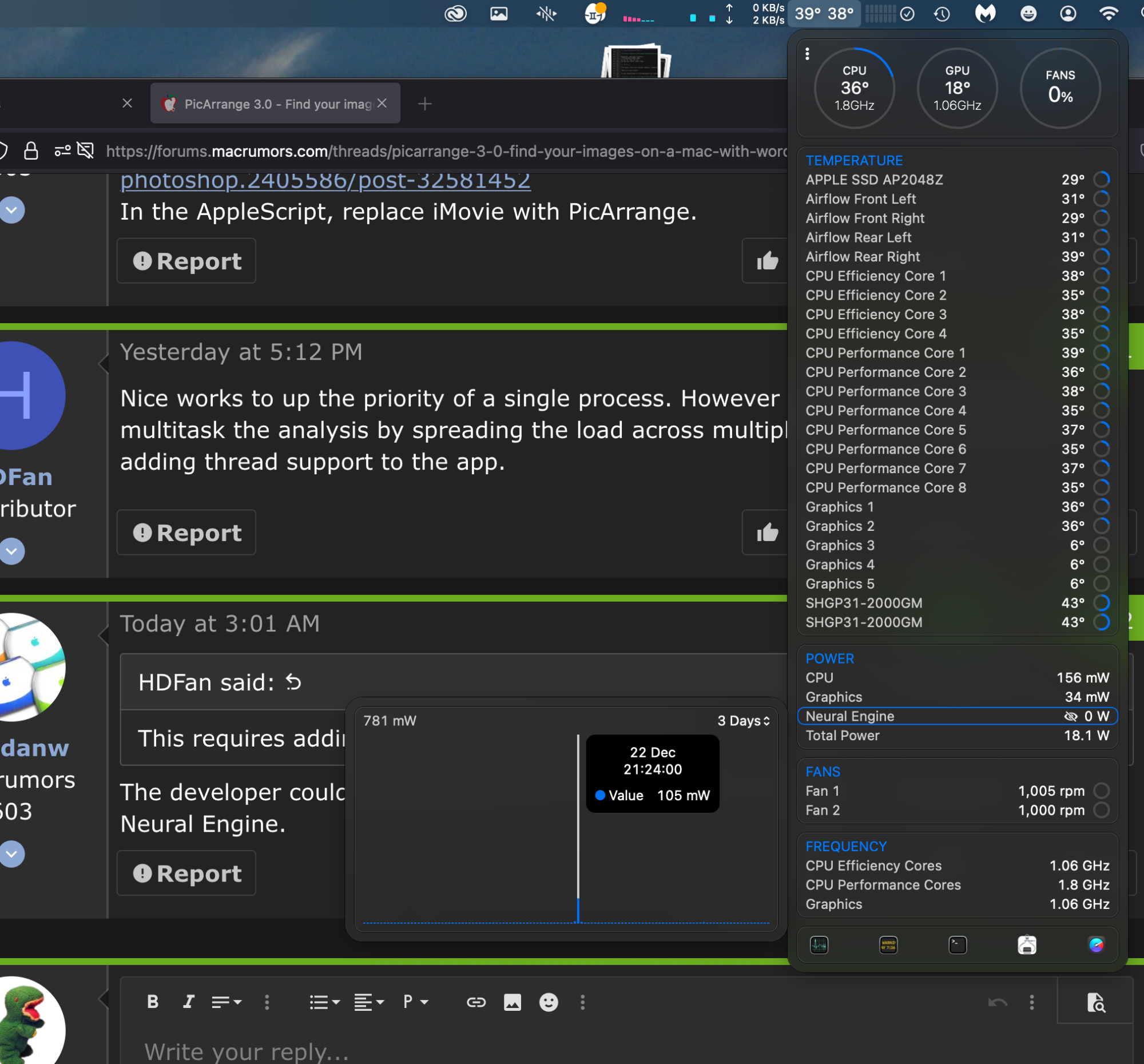Toggle the CPU Efficiency Core 1 ring
The width and height of the screenshot is (1144, 1064).
click(x=1101, y=276)
